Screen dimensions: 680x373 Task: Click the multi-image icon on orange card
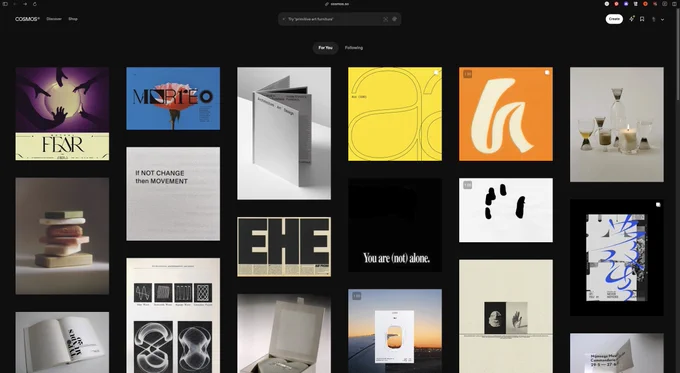coord(547,73)
